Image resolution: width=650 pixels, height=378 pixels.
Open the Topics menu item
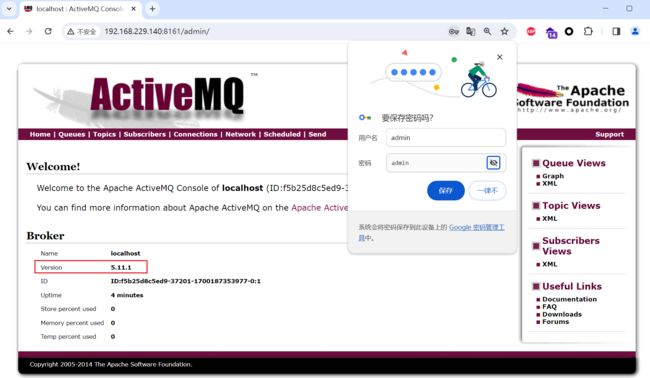click(x=104, y=134)
